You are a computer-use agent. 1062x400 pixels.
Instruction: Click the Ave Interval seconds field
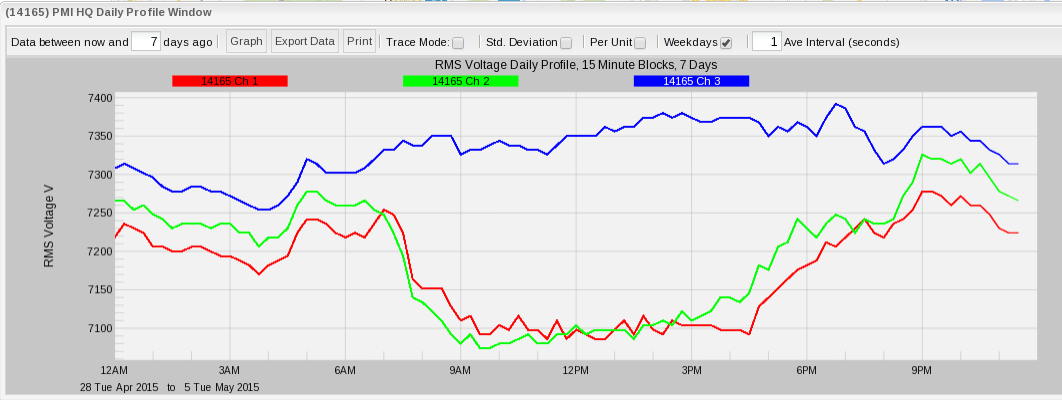tap(766, 42)
